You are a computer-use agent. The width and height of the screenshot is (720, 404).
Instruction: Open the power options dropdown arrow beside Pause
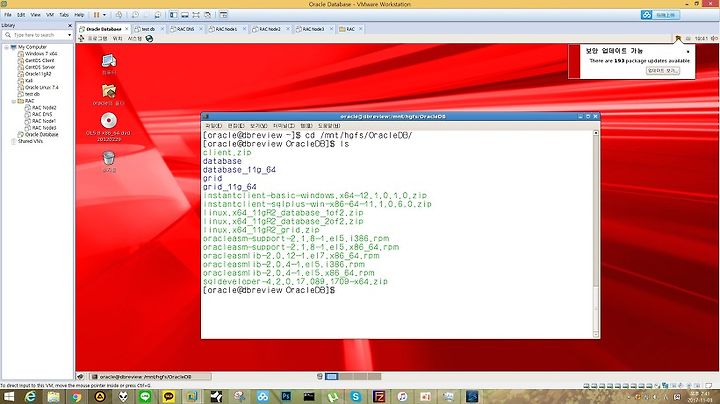[x=104, y=15]
